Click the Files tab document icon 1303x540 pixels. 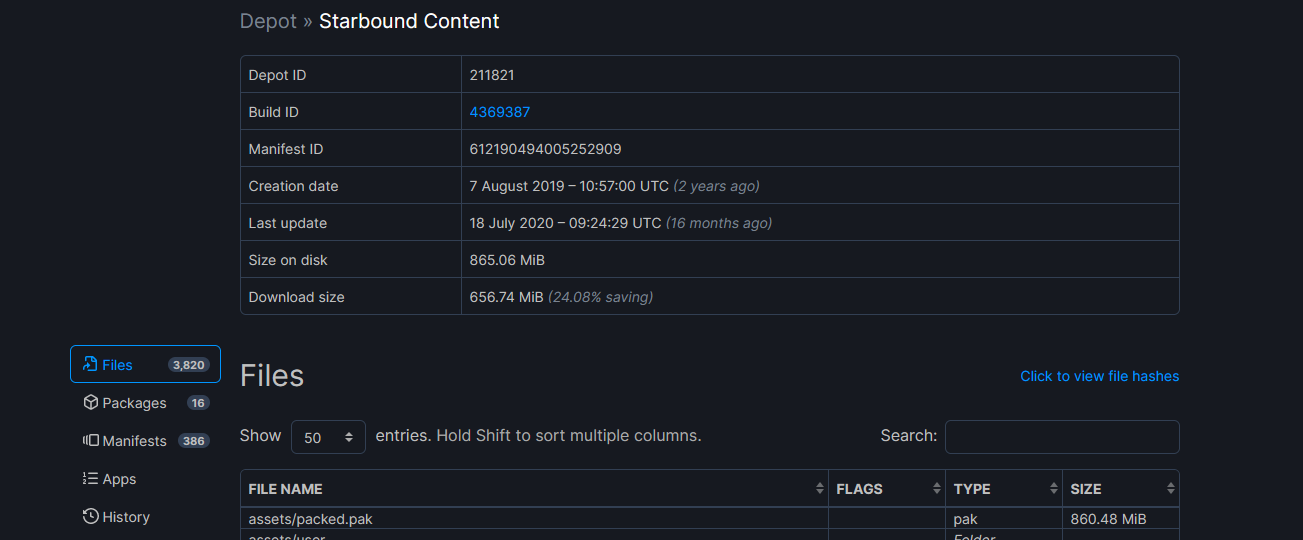point(90,365)
